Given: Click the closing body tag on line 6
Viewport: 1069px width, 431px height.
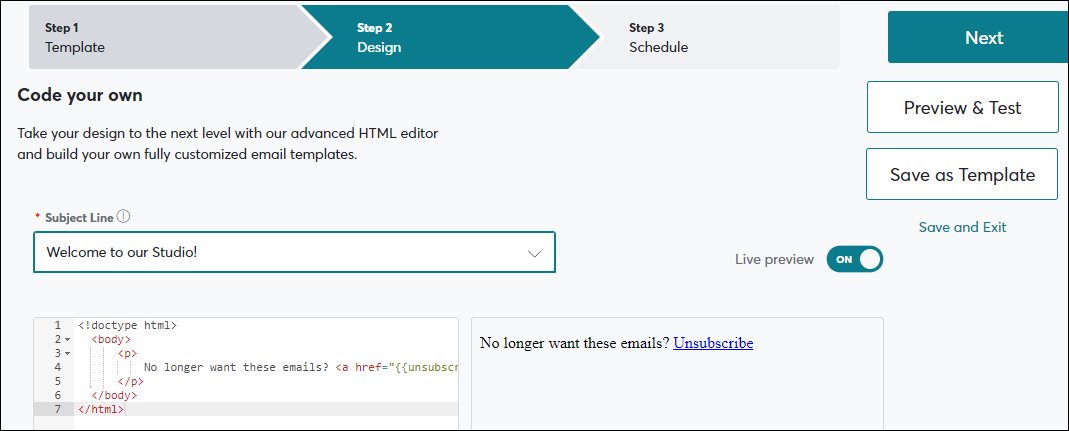Looking at the screenshot, I should tap(115, 395).
